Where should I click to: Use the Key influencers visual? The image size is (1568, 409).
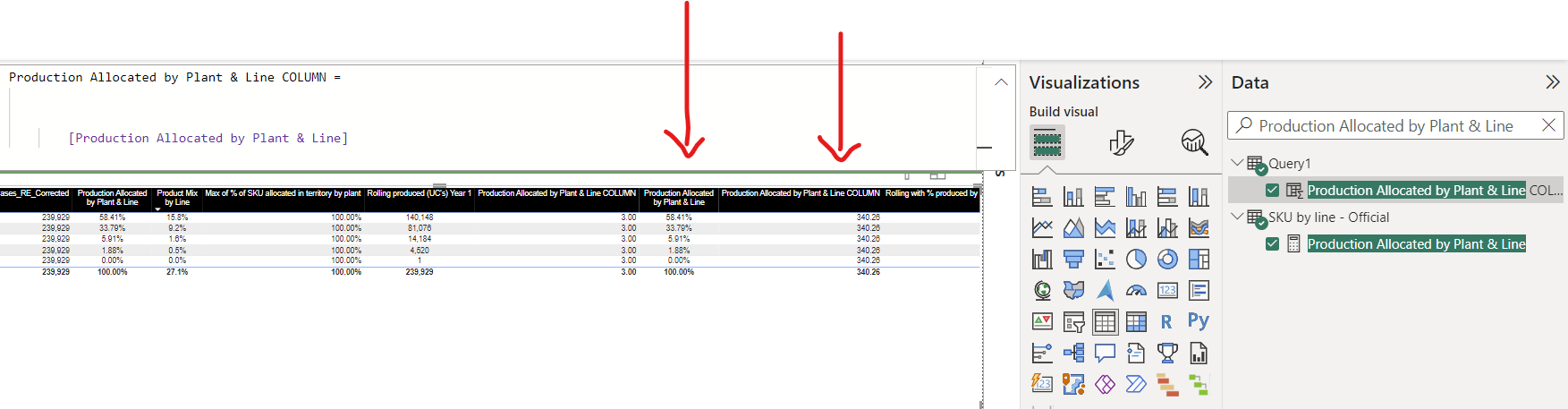(x=1042, y=353)
